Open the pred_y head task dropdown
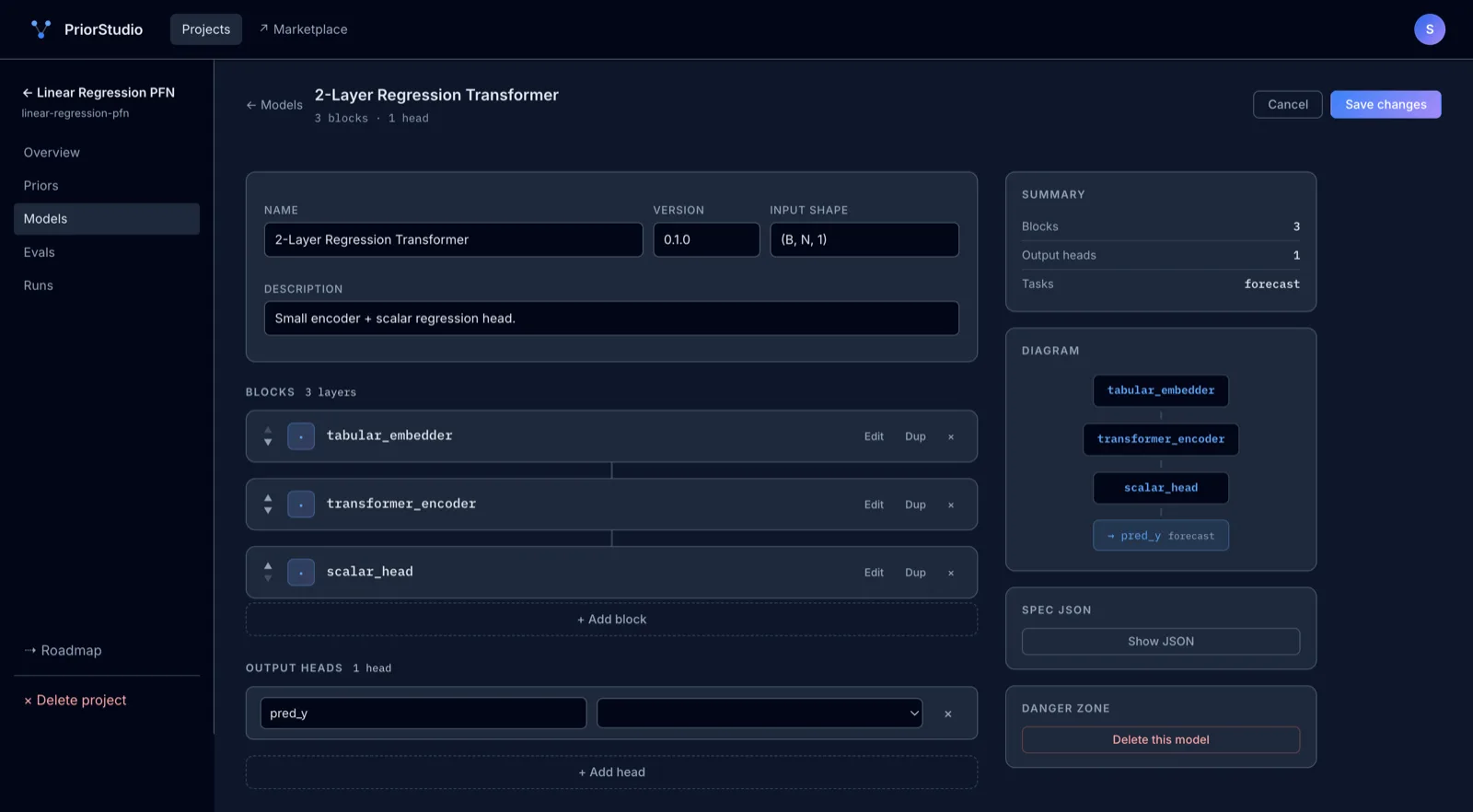This screenshot has width=1473, height=812. click(760, 713)
